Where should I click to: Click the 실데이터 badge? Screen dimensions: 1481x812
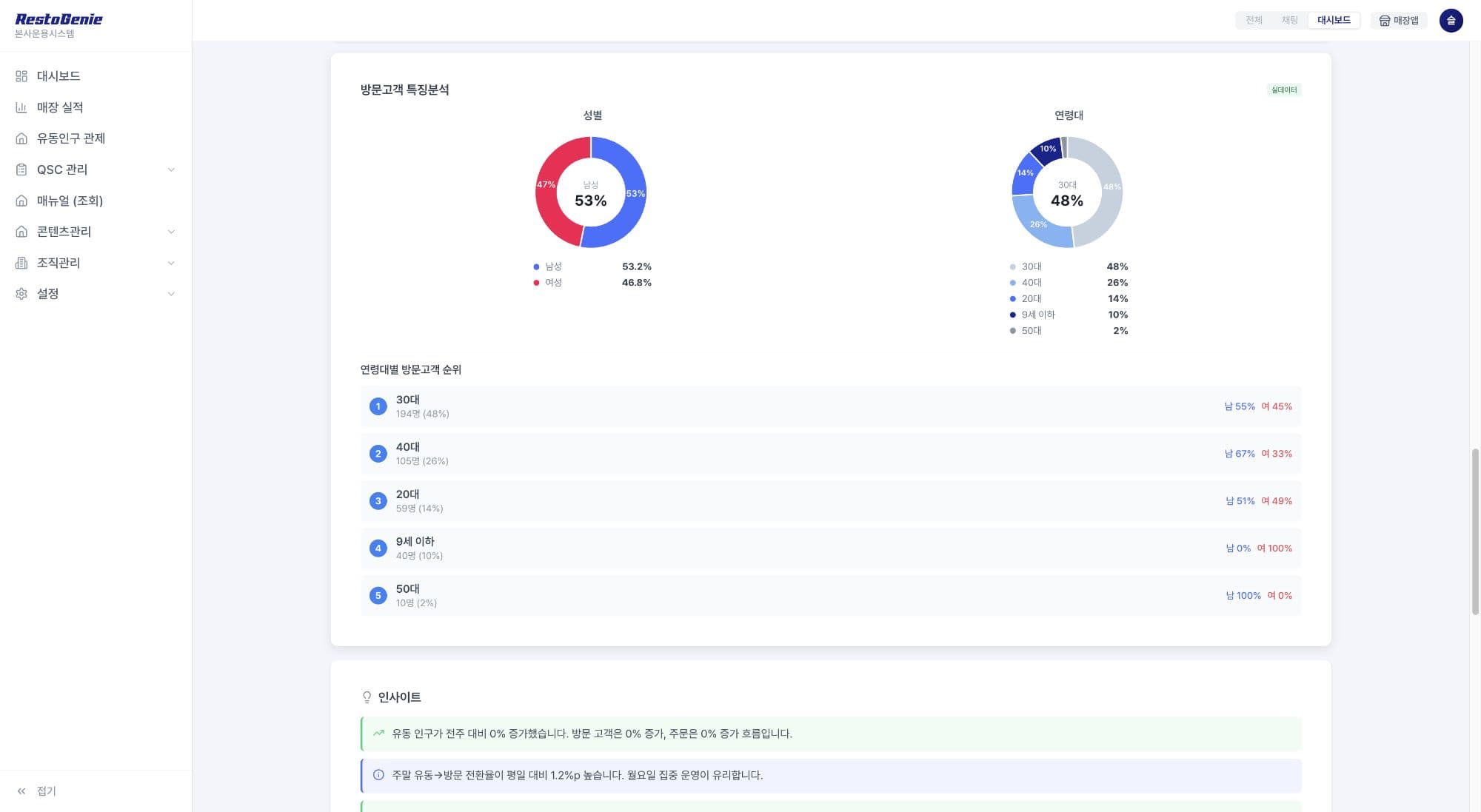(x=1284, y=90)
